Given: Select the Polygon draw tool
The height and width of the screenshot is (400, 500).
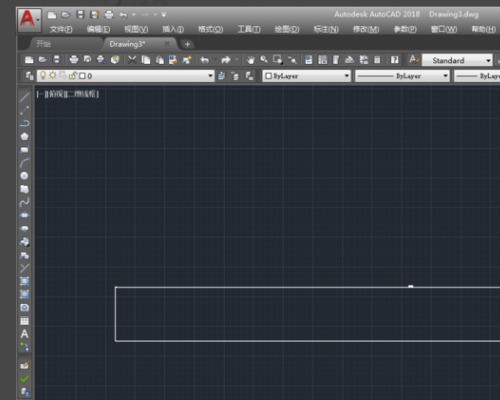Looking at the screenshot, I should coord(24,137).
